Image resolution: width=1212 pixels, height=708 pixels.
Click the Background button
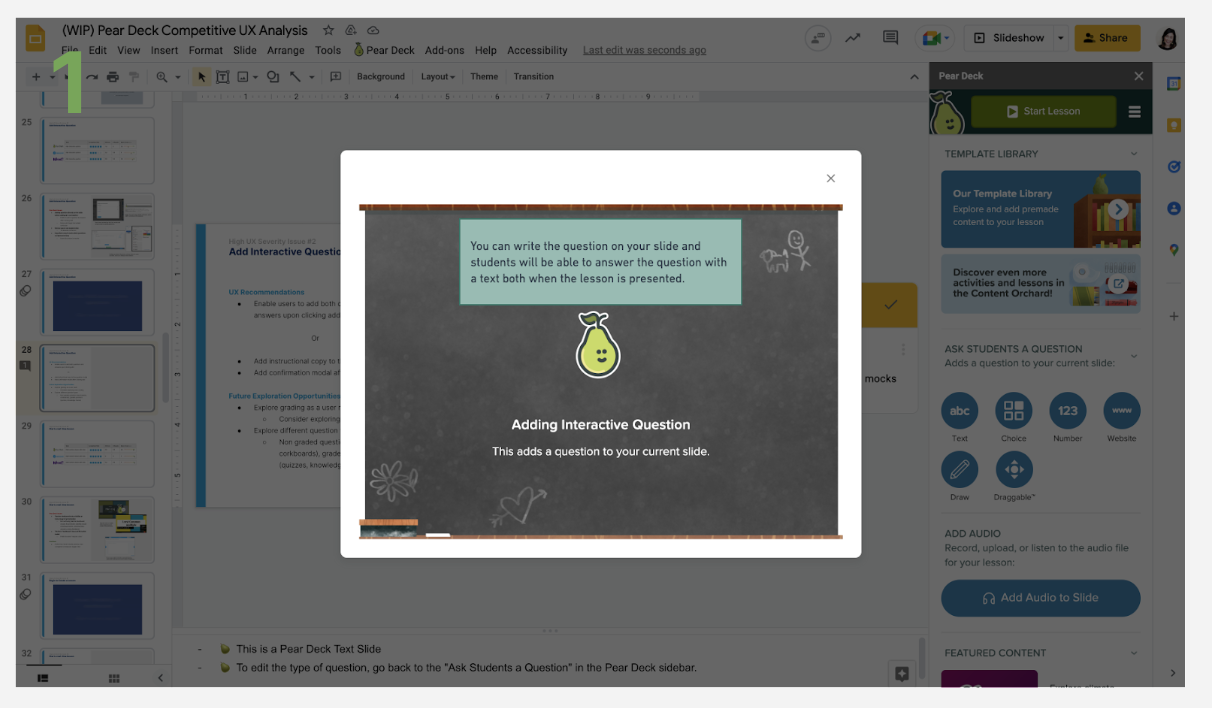tap(381, 77)
